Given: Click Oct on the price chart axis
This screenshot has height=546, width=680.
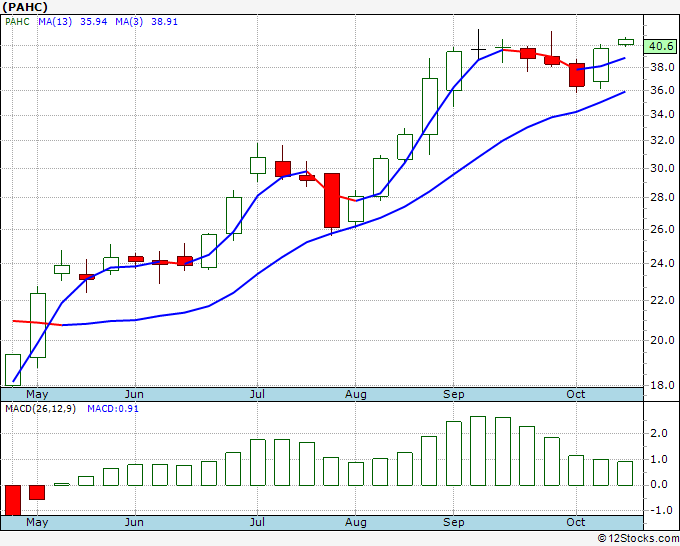Looking at the screenshot, I should point(576,395).
